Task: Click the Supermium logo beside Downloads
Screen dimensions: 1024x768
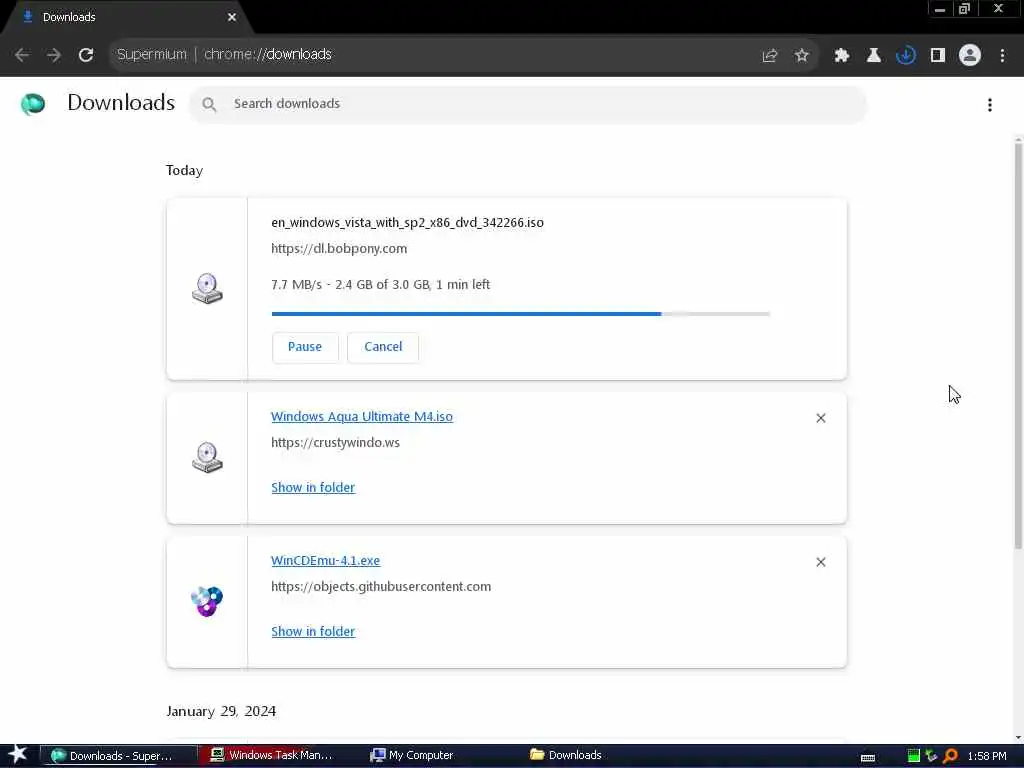Action: tap(33, 103)
